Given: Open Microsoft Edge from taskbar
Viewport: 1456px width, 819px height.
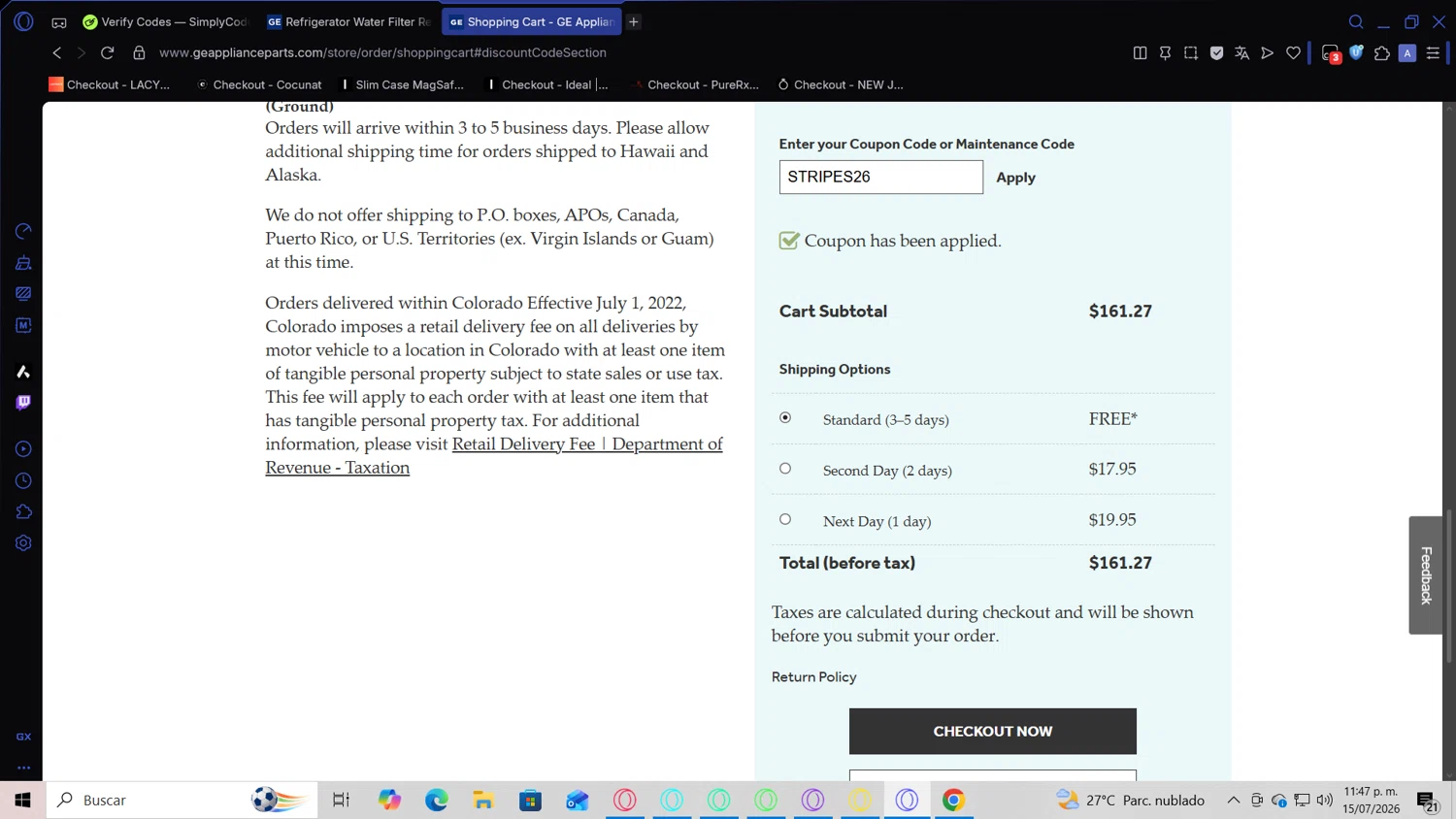Looking at the screenshot, I should point(436,800).
